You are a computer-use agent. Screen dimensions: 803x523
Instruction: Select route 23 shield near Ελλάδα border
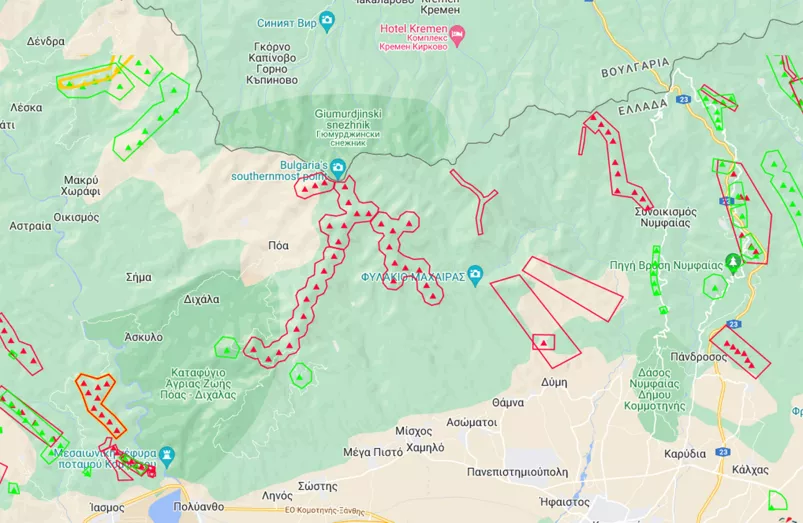683,99
